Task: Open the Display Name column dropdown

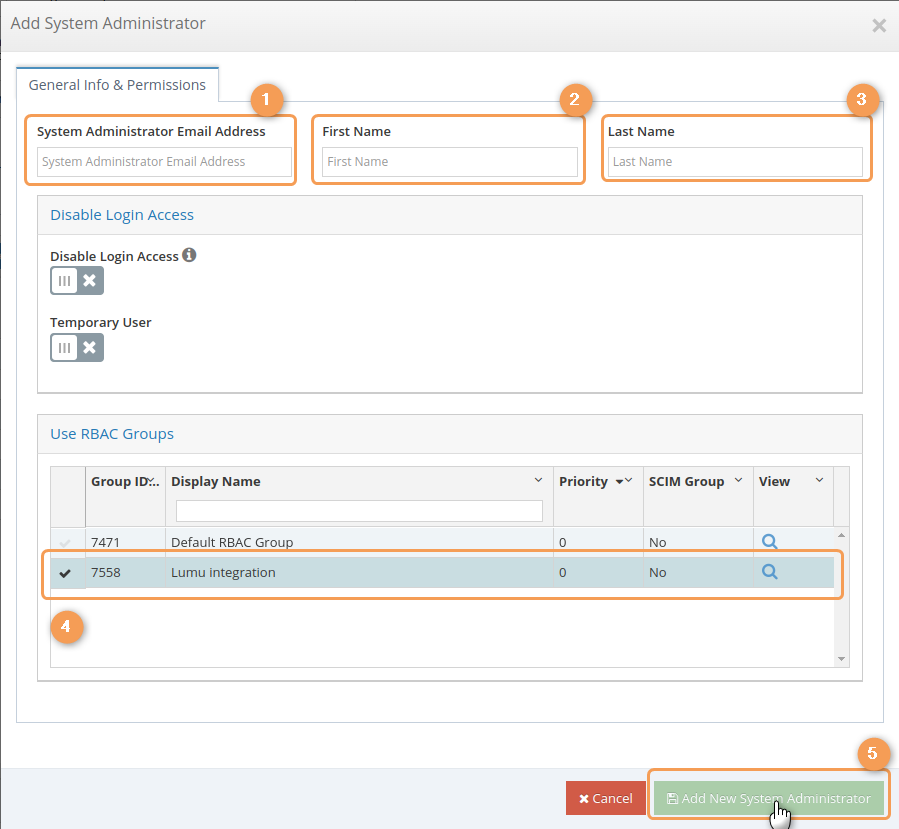Action: (x=539, y=481)
